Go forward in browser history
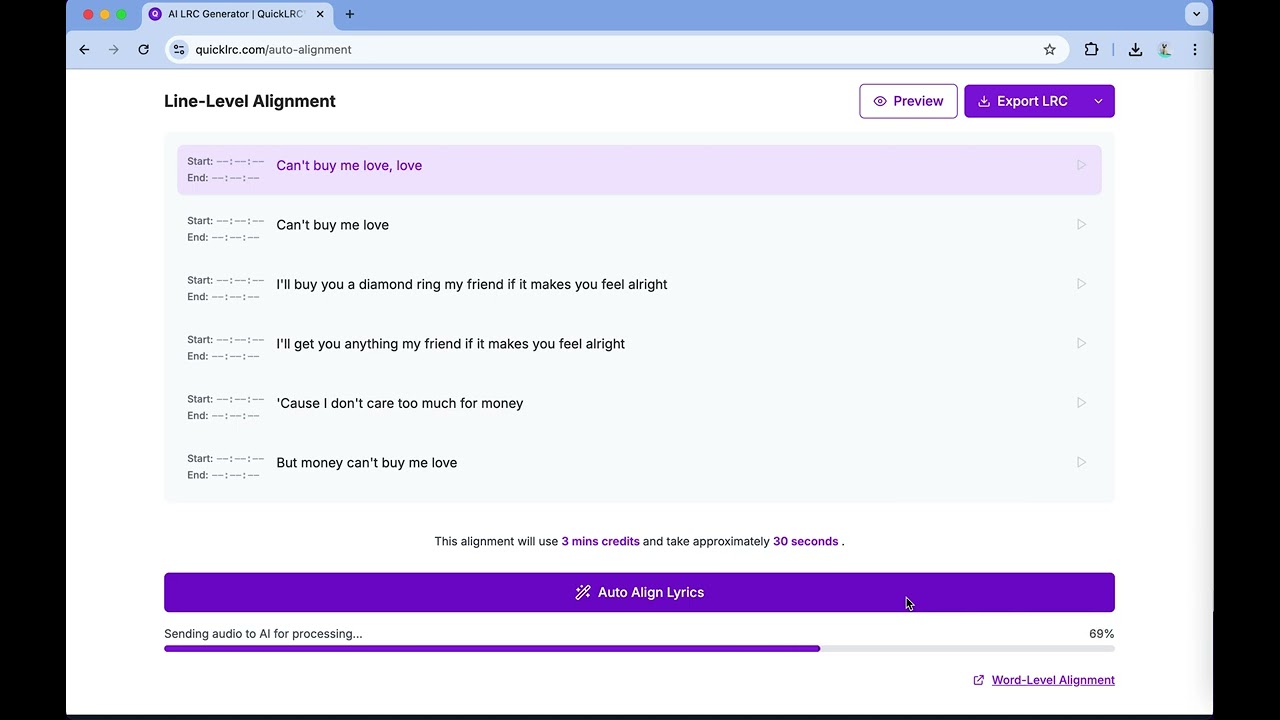Viewport: 1280px width, 720px height. pos(114,49)
